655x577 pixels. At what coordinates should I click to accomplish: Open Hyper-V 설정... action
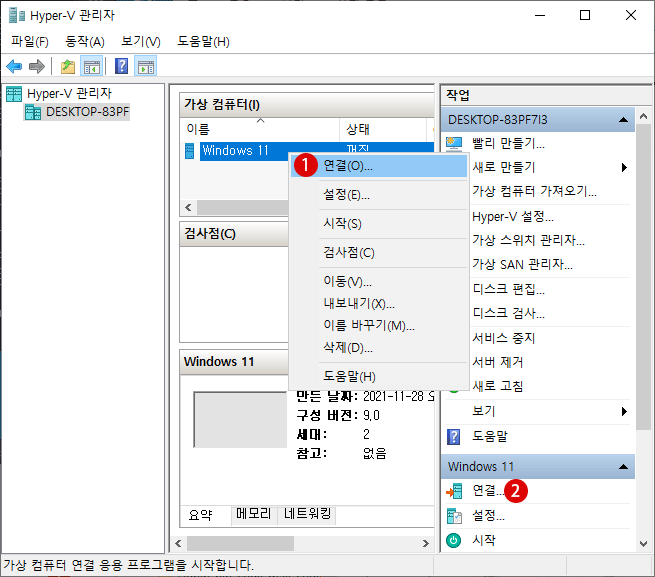[513, 217]
